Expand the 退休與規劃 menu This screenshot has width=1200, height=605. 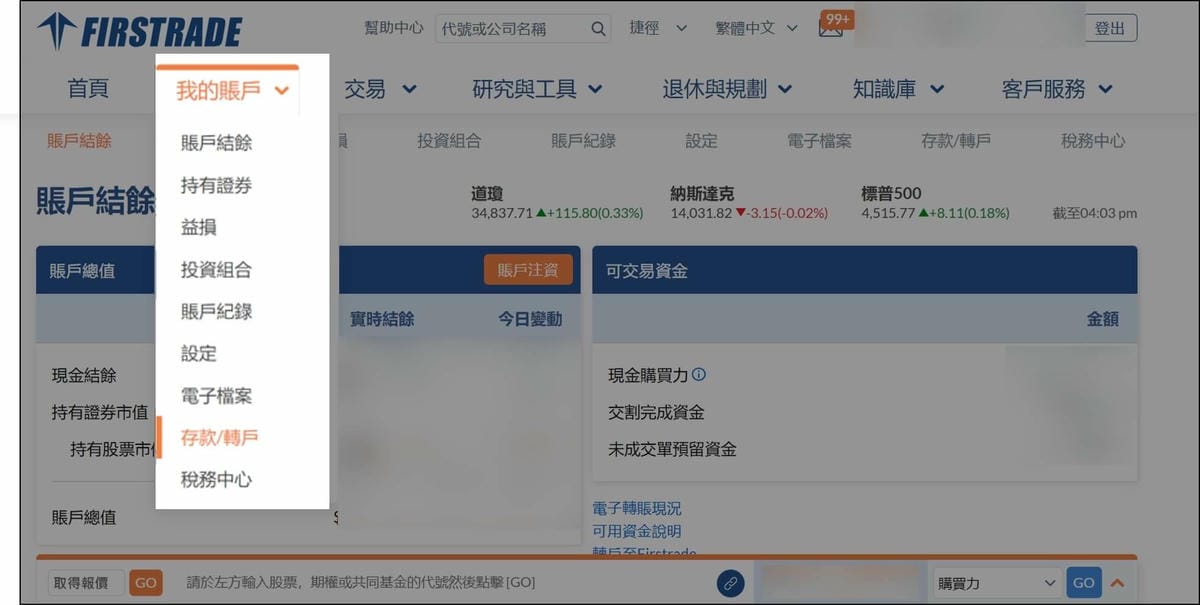(727, 89)
